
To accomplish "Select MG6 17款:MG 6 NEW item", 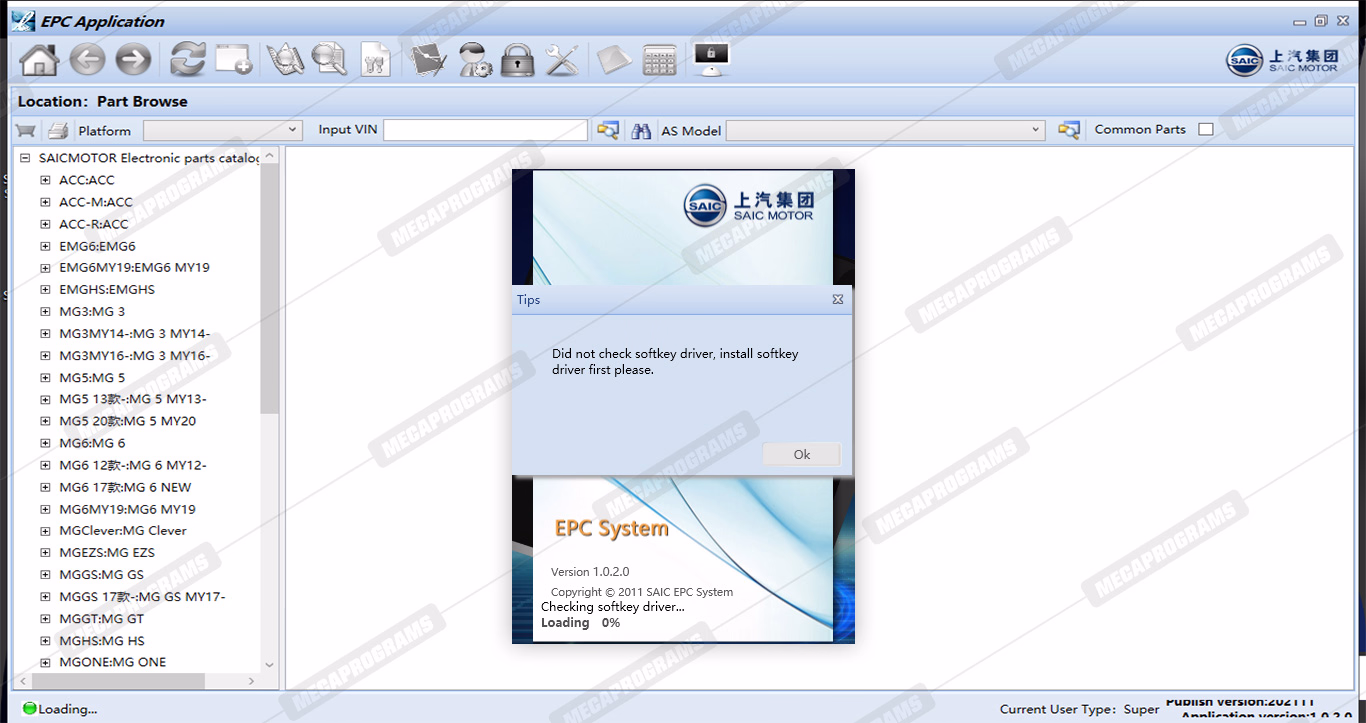I will point(125,487).
